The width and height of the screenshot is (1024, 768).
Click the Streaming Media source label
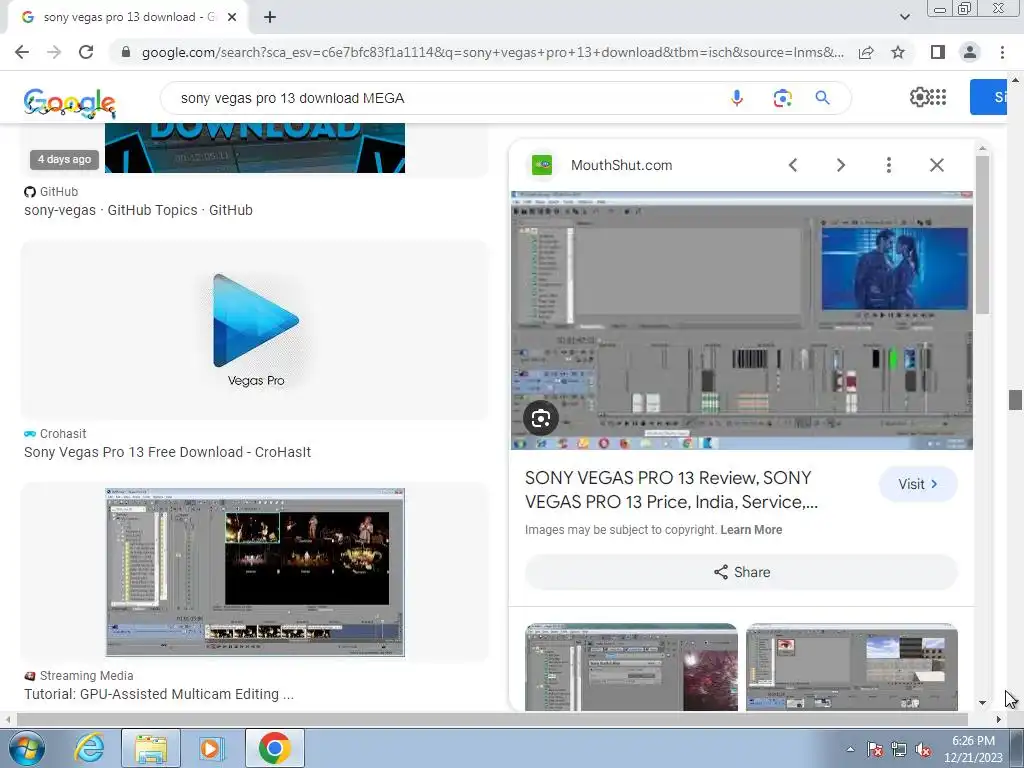pos(78,676)
